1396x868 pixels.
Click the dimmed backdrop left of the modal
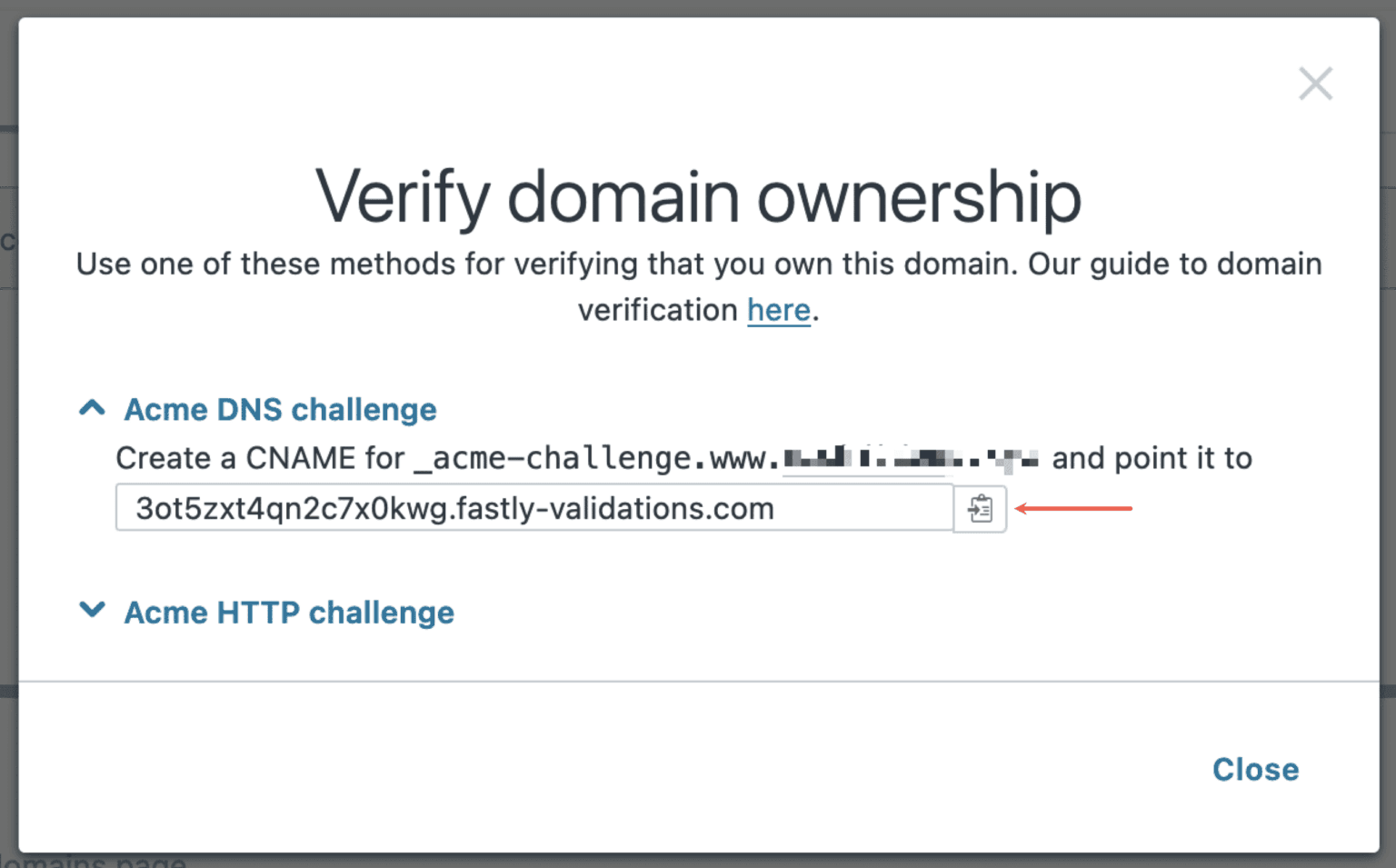[8, 454]
